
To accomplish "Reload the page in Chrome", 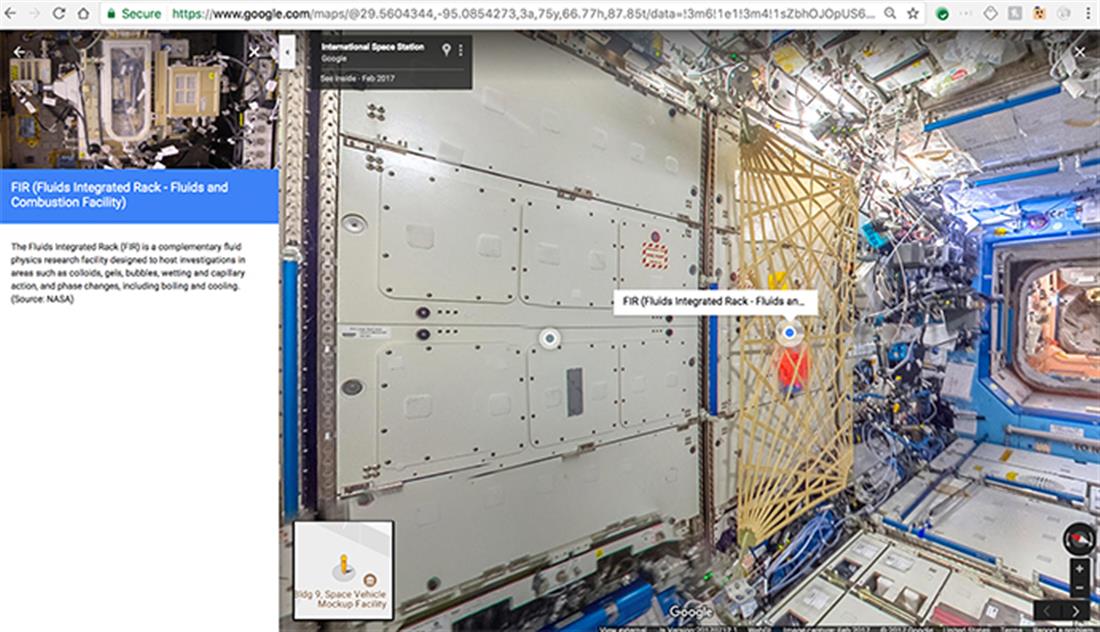I will coord(59,14).
